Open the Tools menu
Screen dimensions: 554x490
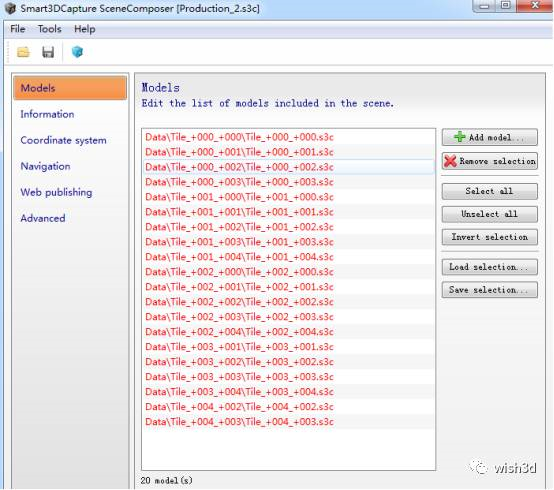(49, 29)
